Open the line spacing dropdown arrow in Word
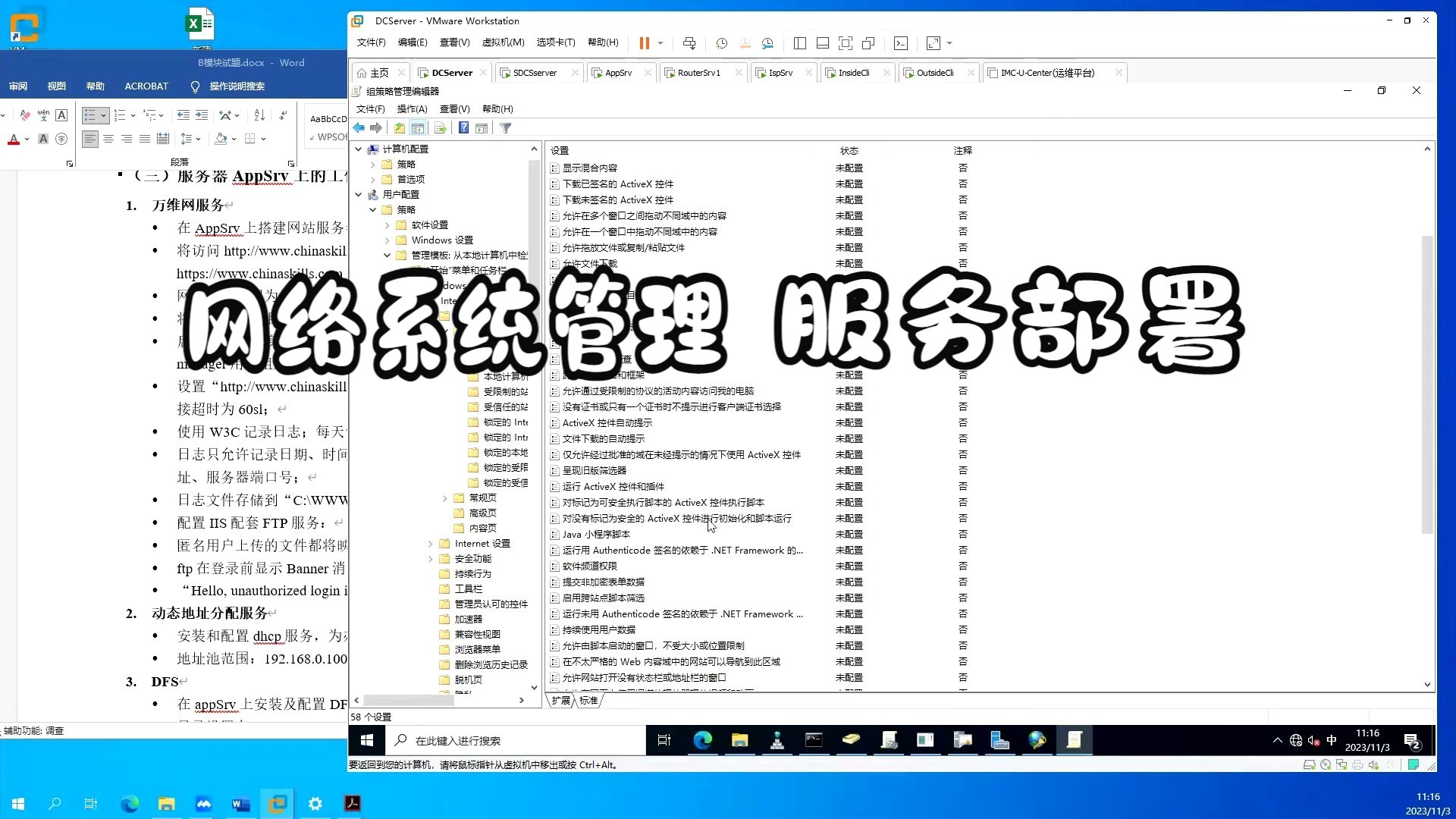 tap(198, 139)
